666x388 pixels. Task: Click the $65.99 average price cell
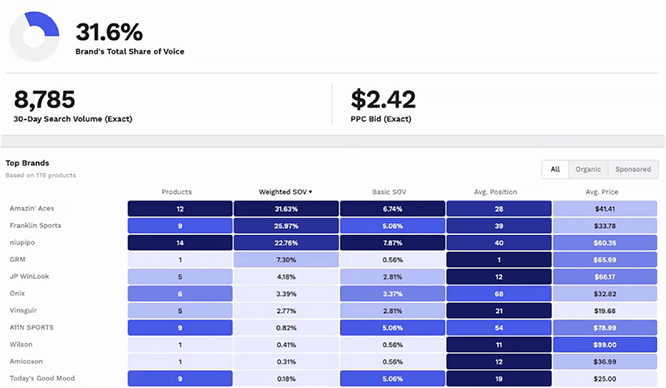point(605,260)
